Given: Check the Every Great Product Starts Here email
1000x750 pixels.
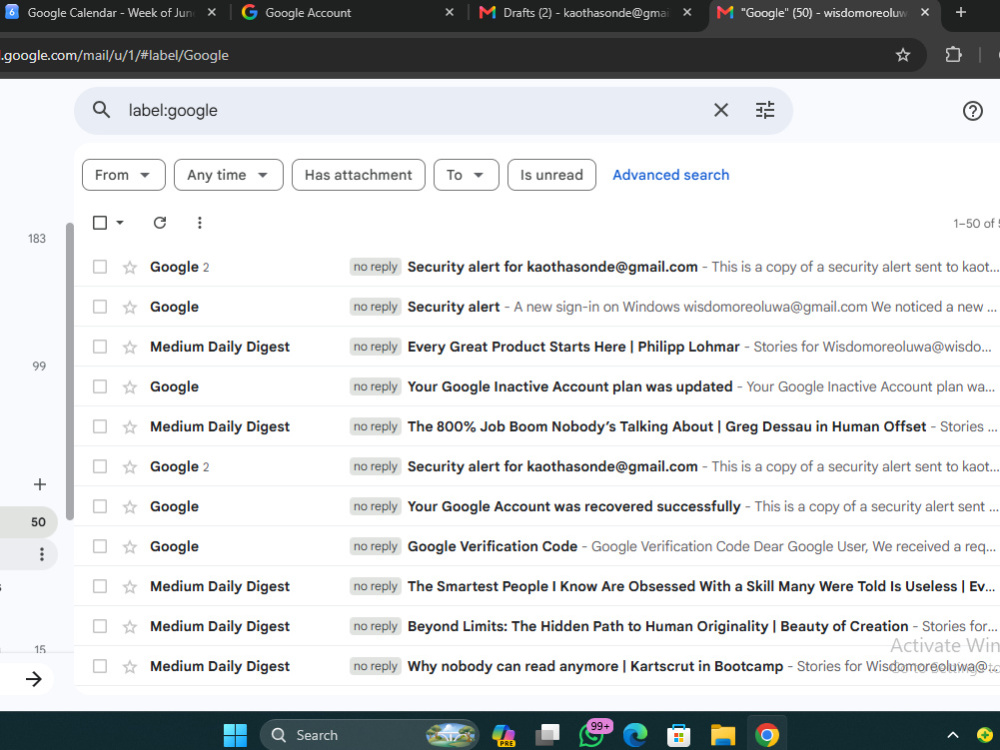Looking at the screenshot, I should (99, 346).
